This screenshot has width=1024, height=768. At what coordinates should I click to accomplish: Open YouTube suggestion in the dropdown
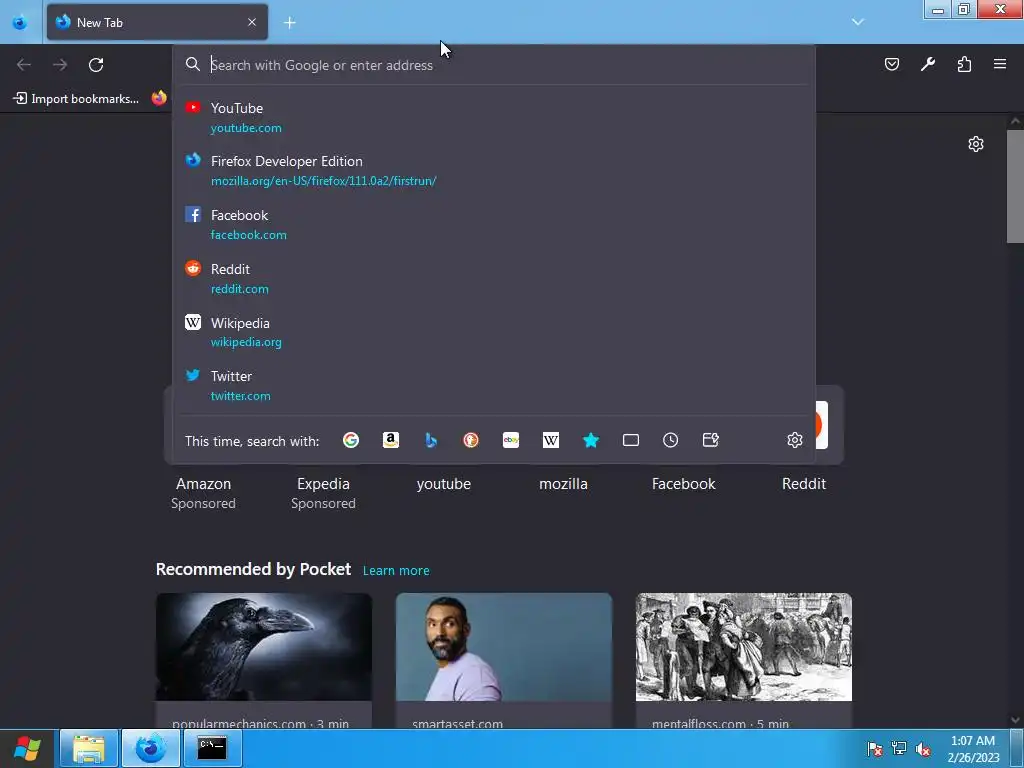pos(494,118)
